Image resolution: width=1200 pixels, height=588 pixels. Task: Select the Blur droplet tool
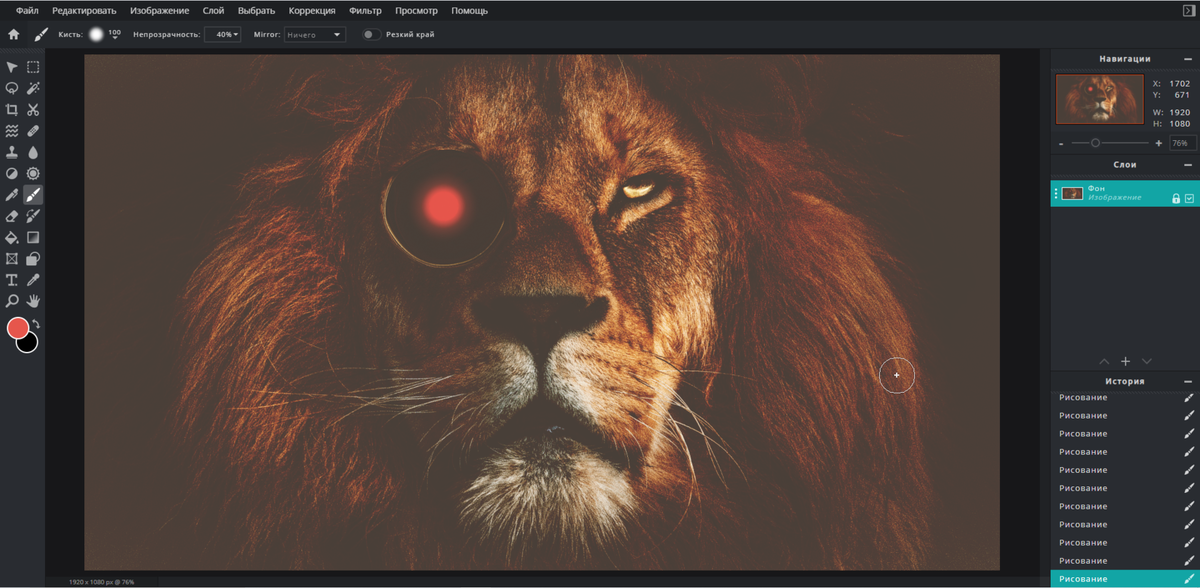33,152
